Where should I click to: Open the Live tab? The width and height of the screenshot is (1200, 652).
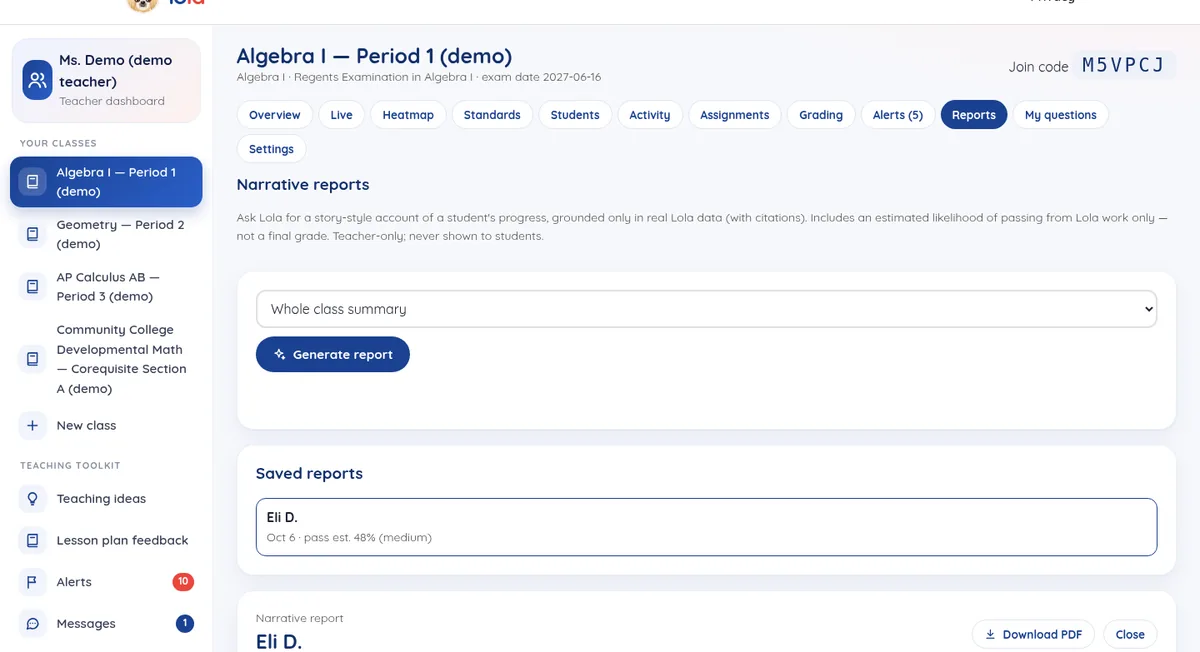pyautogui.click(x=341, y=115)
